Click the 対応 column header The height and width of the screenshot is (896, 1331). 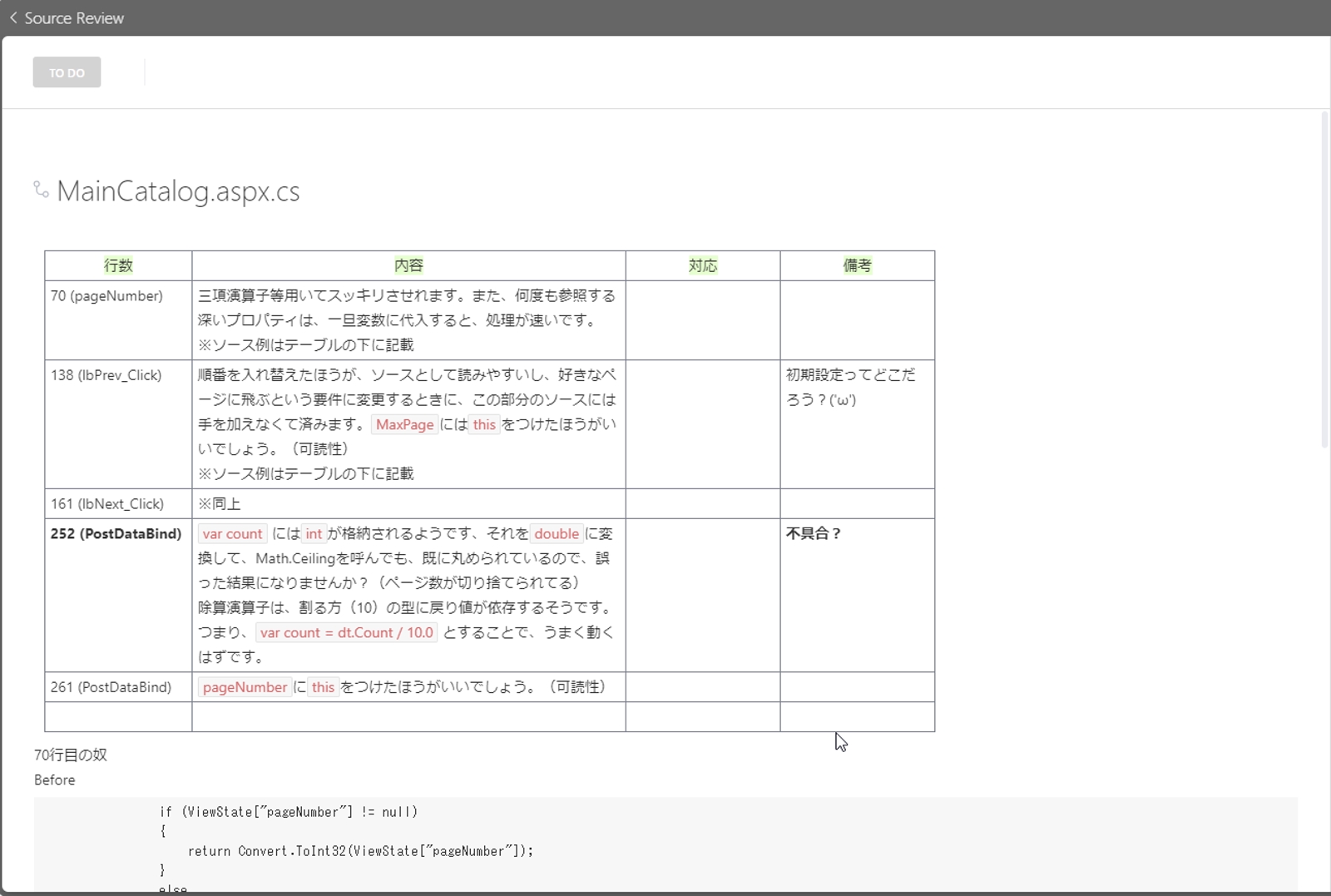703,265
